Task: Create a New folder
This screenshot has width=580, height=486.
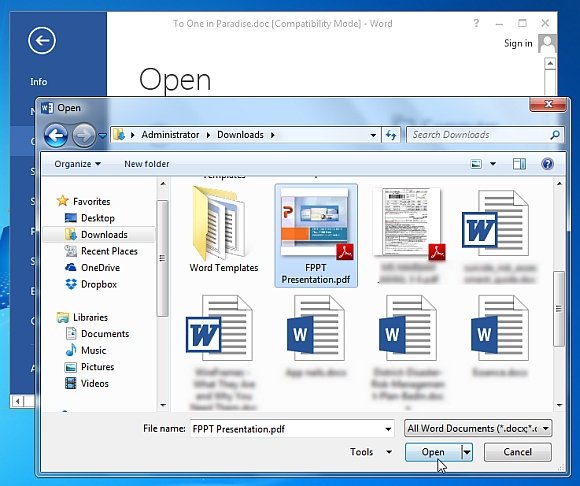Action: [x=146, y=164]
